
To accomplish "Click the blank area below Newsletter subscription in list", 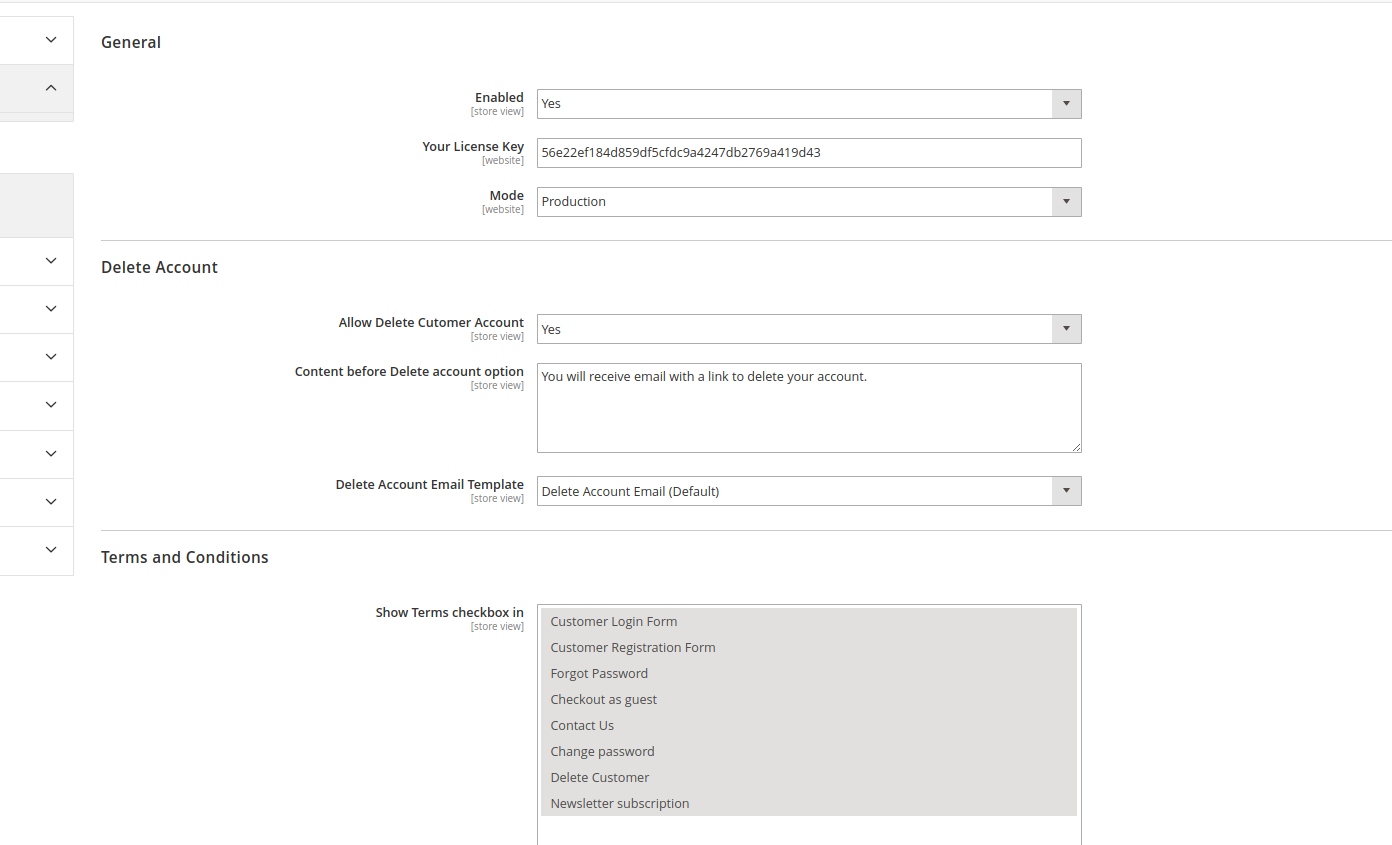I will tap(808, 830).
